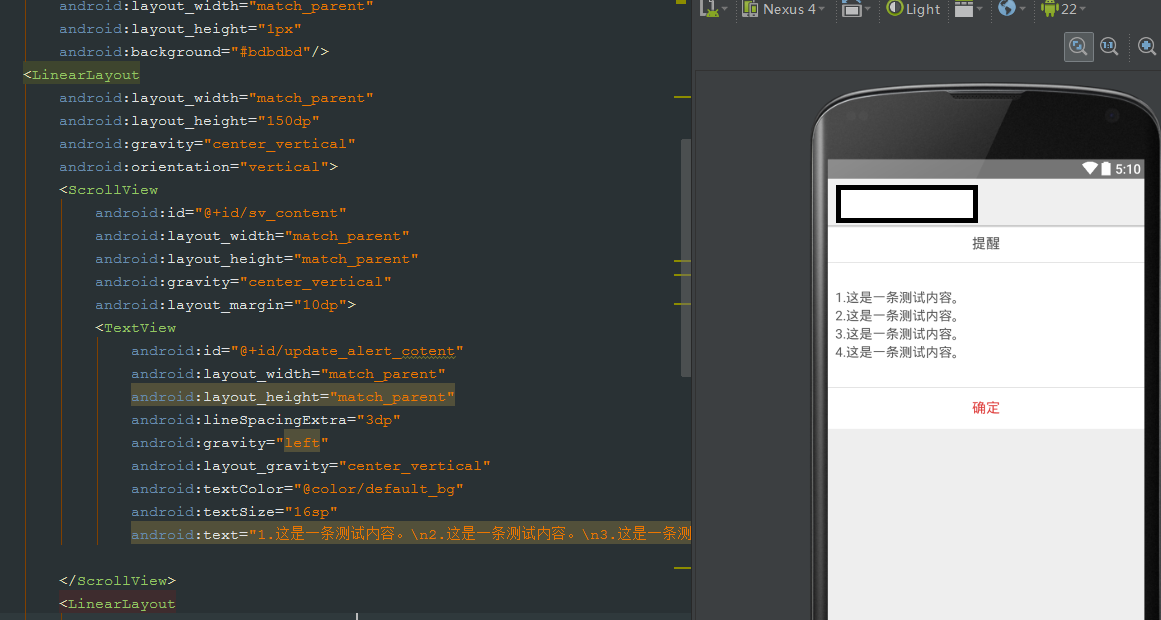Open the Android API 22 version dropdown
Viewport: 1161px width, 620px height.
(1063, 9)
